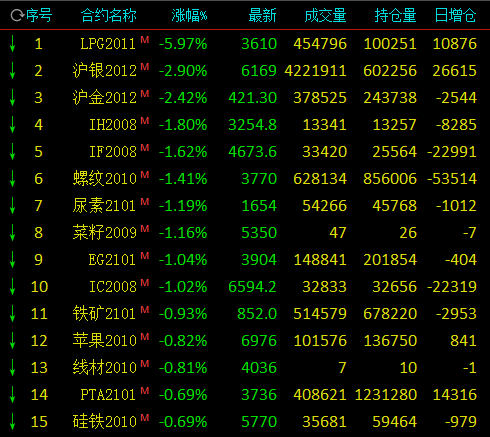Click the red M marker beside 铁矿2101
Viewport: 490px width, 437px height.
click(145, 309)
